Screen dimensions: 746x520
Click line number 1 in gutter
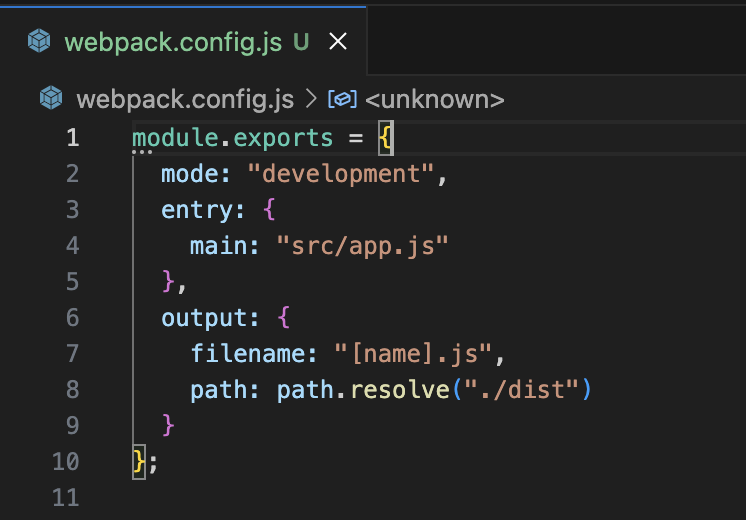(72, 137)
